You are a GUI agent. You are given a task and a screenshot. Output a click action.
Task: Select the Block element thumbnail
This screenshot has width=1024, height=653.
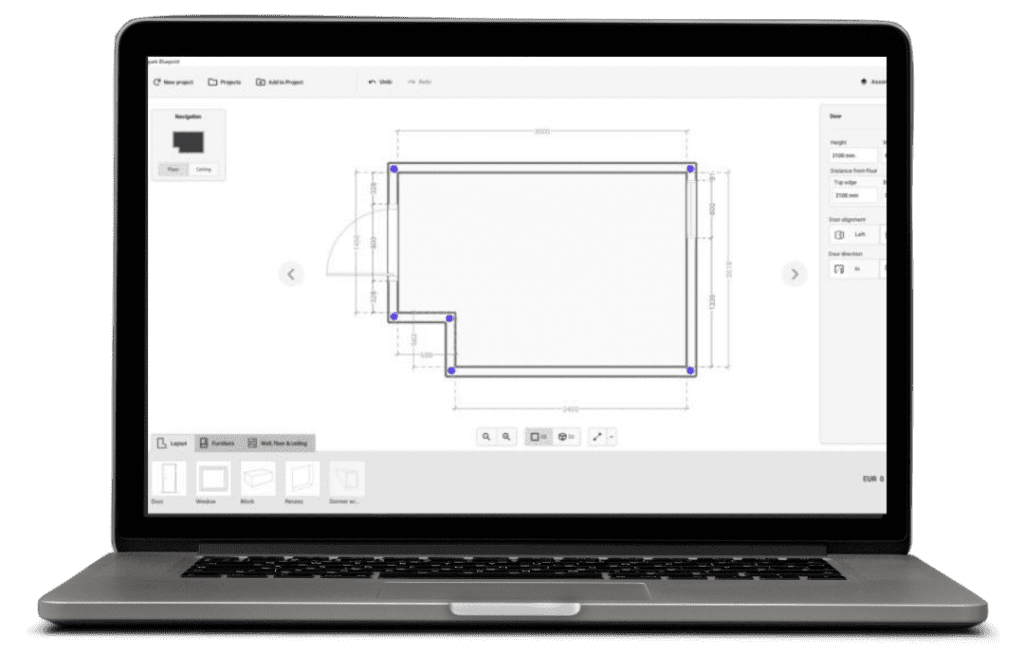click(x=258, y=479)
